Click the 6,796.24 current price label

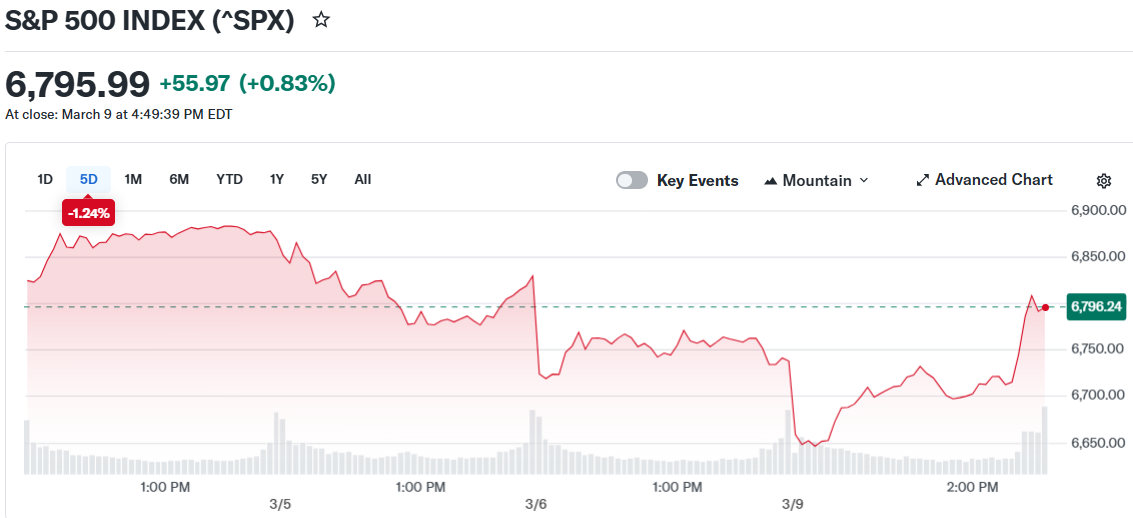1096,307
